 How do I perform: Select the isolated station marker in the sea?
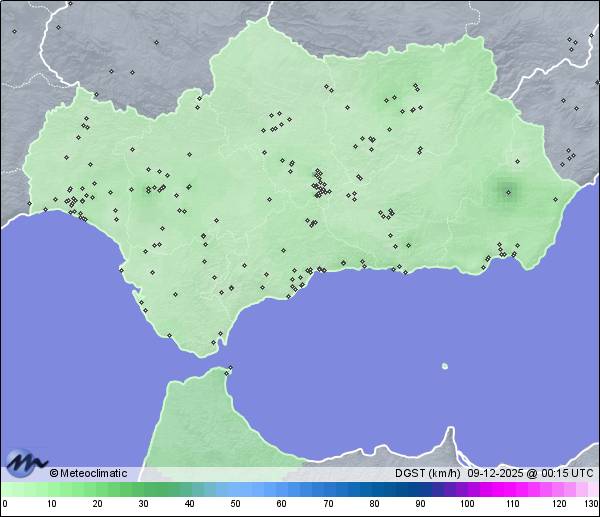[x=445, y=366]
